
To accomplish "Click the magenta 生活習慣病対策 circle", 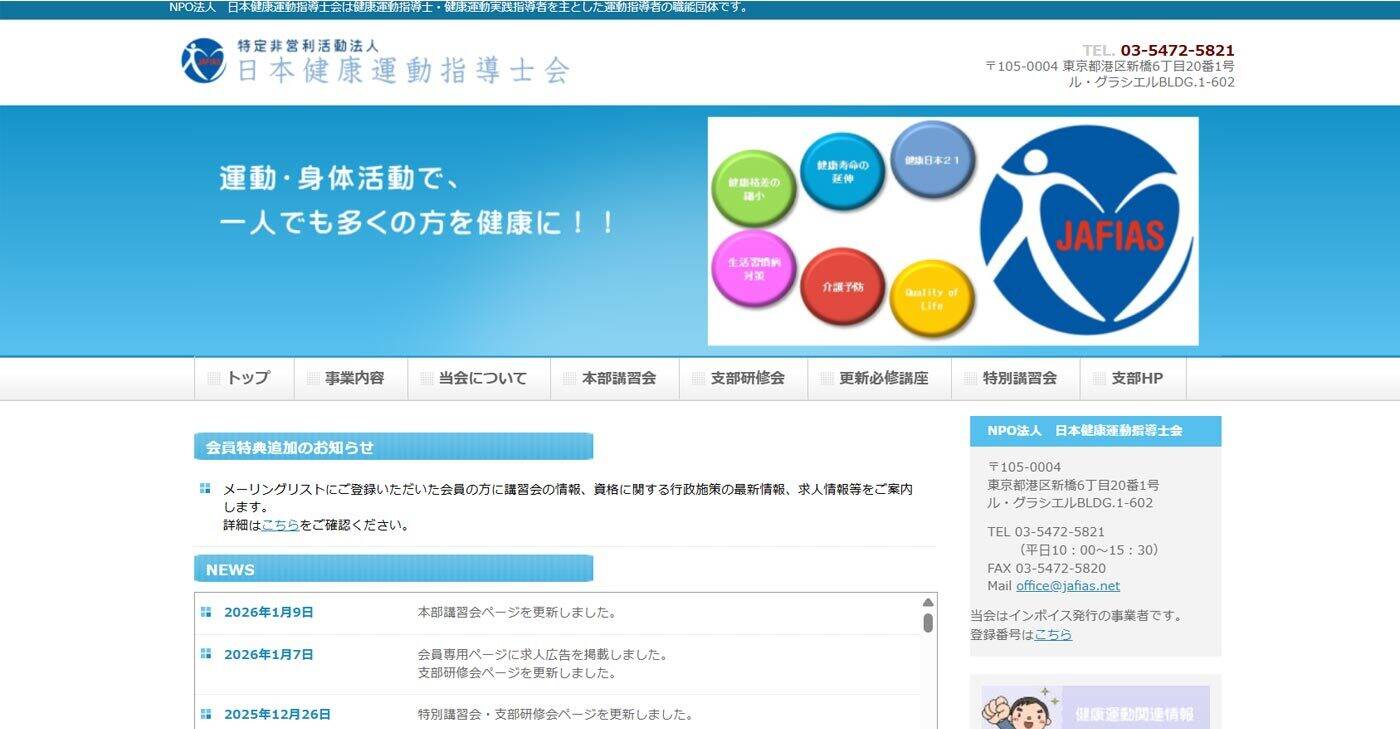I will tap(753, 268).
